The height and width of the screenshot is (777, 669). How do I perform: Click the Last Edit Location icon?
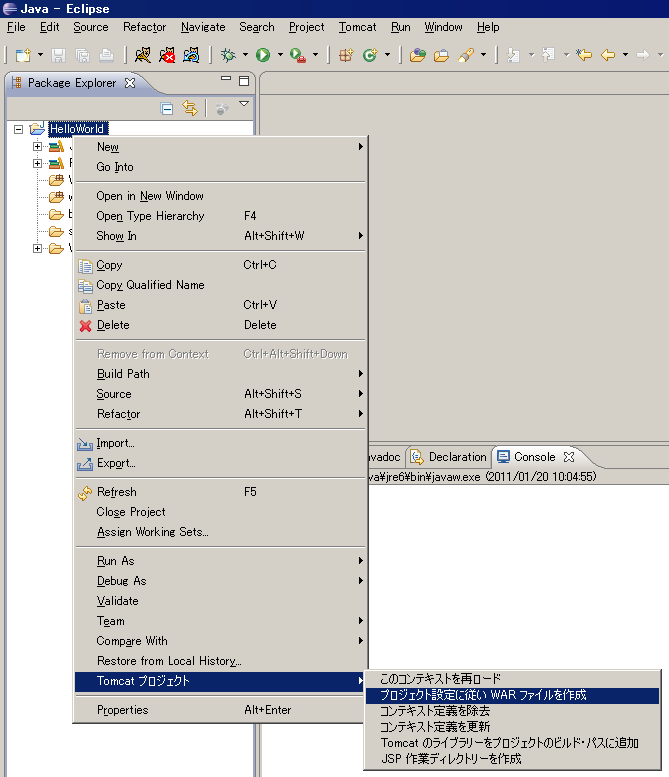click(584, 55)
